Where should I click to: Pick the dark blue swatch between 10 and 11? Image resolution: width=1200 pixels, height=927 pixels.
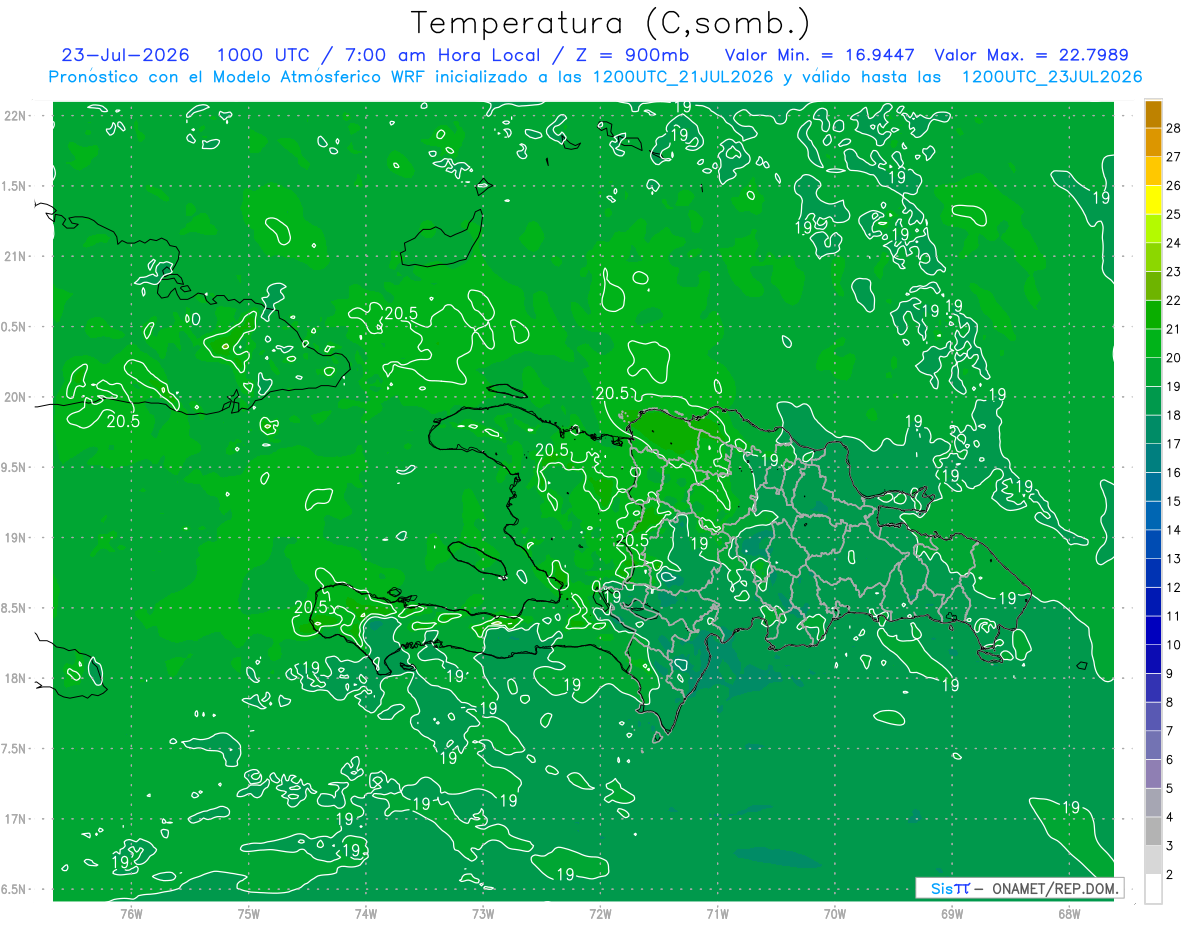coord(1153,630)
